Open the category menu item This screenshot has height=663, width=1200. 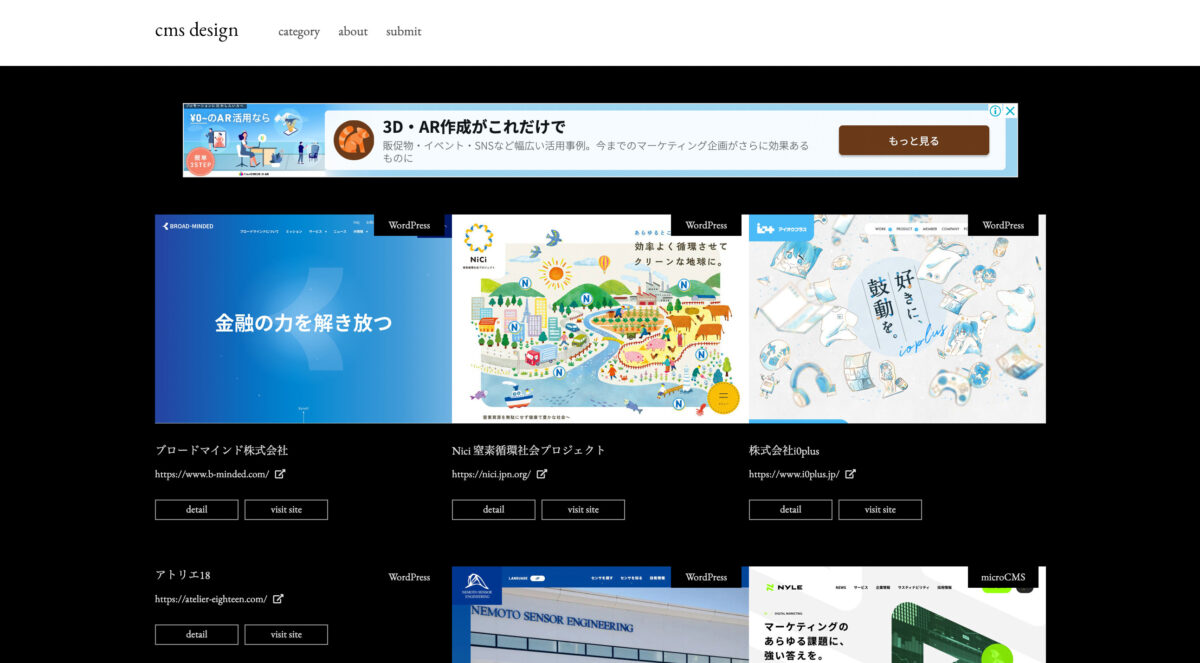[299, 32]
